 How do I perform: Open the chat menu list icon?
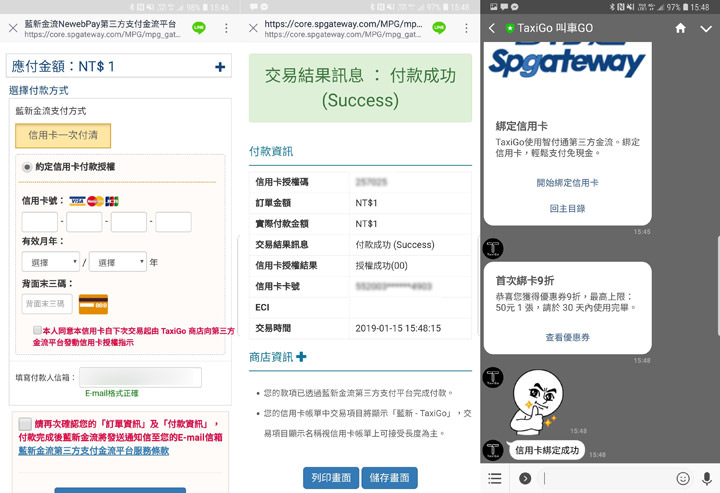point(495,478)
